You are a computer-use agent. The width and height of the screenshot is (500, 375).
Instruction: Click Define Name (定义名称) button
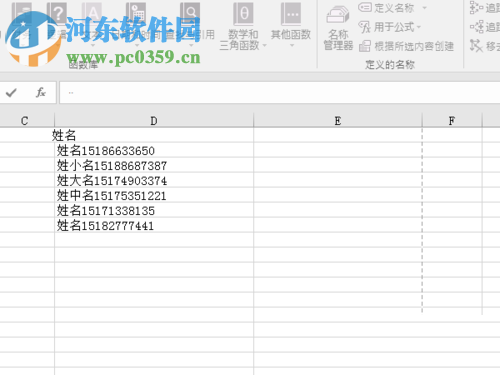pos(387,7)
